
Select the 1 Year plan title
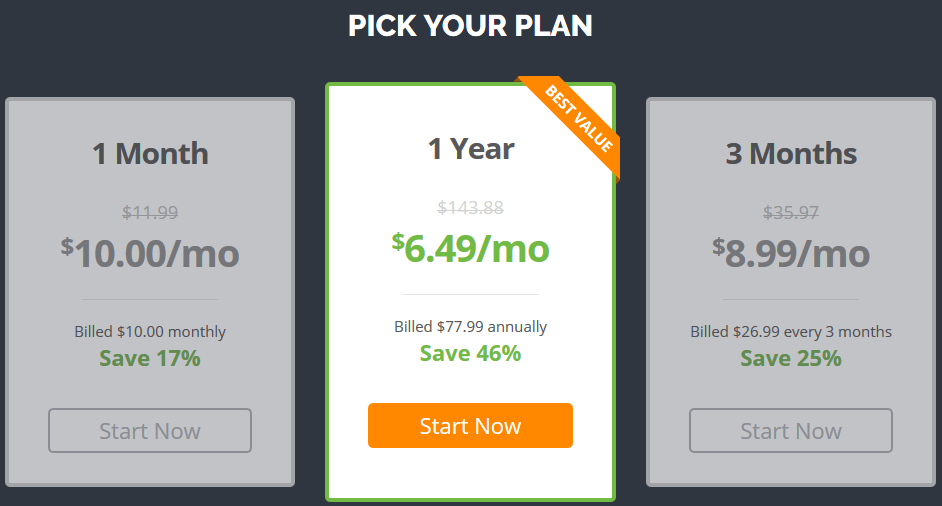point(470,148)
